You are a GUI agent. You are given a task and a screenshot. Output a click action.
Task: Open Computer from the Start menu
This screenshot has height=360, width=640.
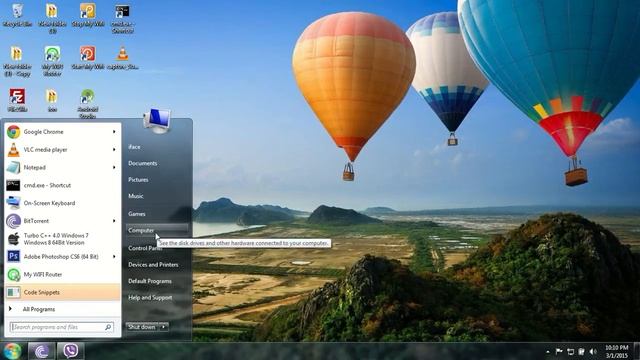point(157,230)
